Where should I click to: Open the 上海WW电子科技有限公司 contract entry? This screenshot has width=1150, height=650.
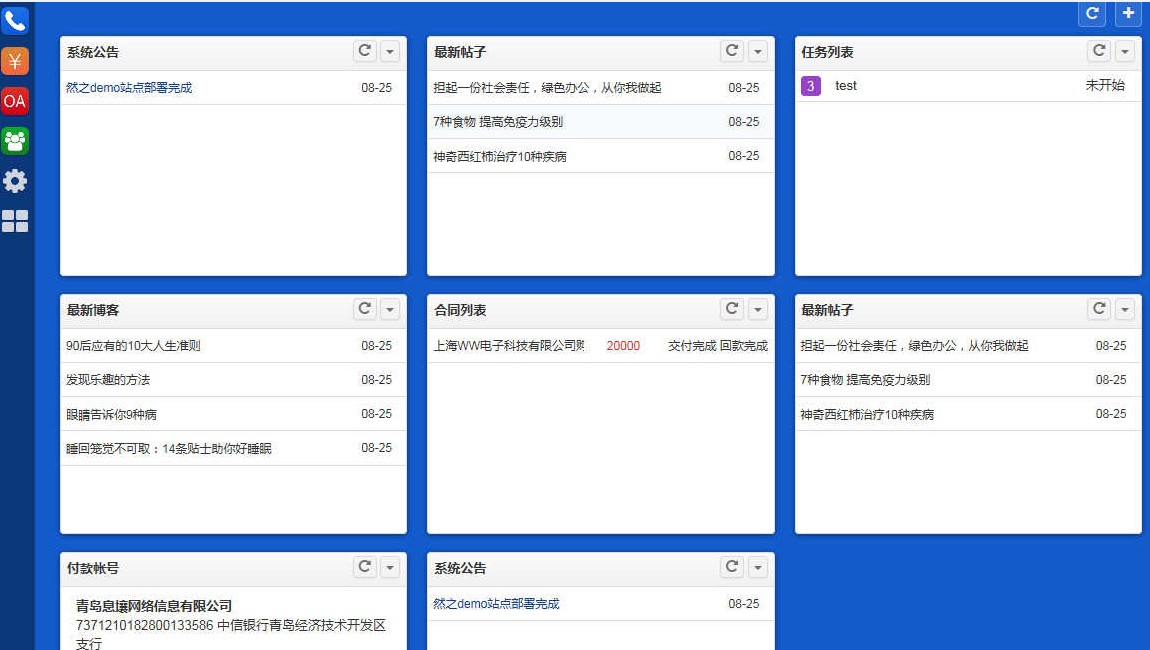[510, 345]
